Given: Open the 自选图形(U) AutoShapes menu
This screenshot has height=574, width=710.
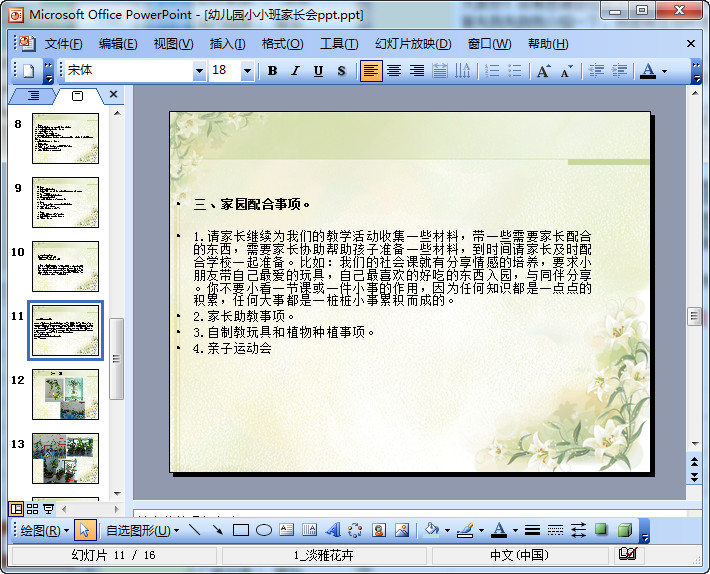Looking at the screenshot, I should (x=142, y=530).
